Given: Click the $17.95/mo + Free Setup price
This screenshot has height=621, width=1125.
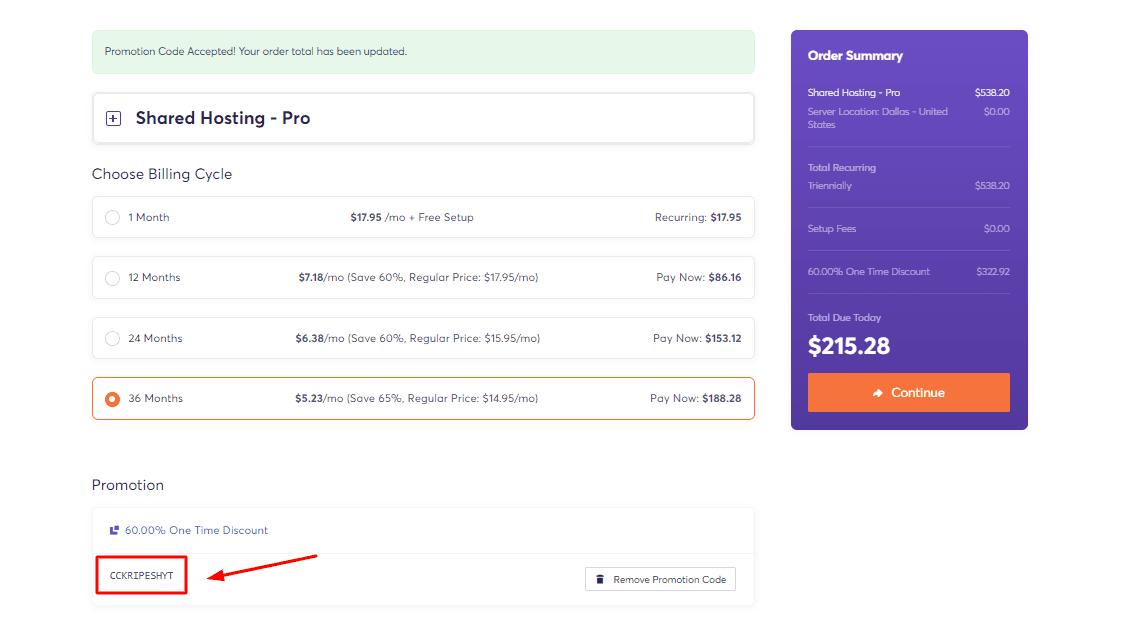Looking at the screenshot, I should click(411, 217).
